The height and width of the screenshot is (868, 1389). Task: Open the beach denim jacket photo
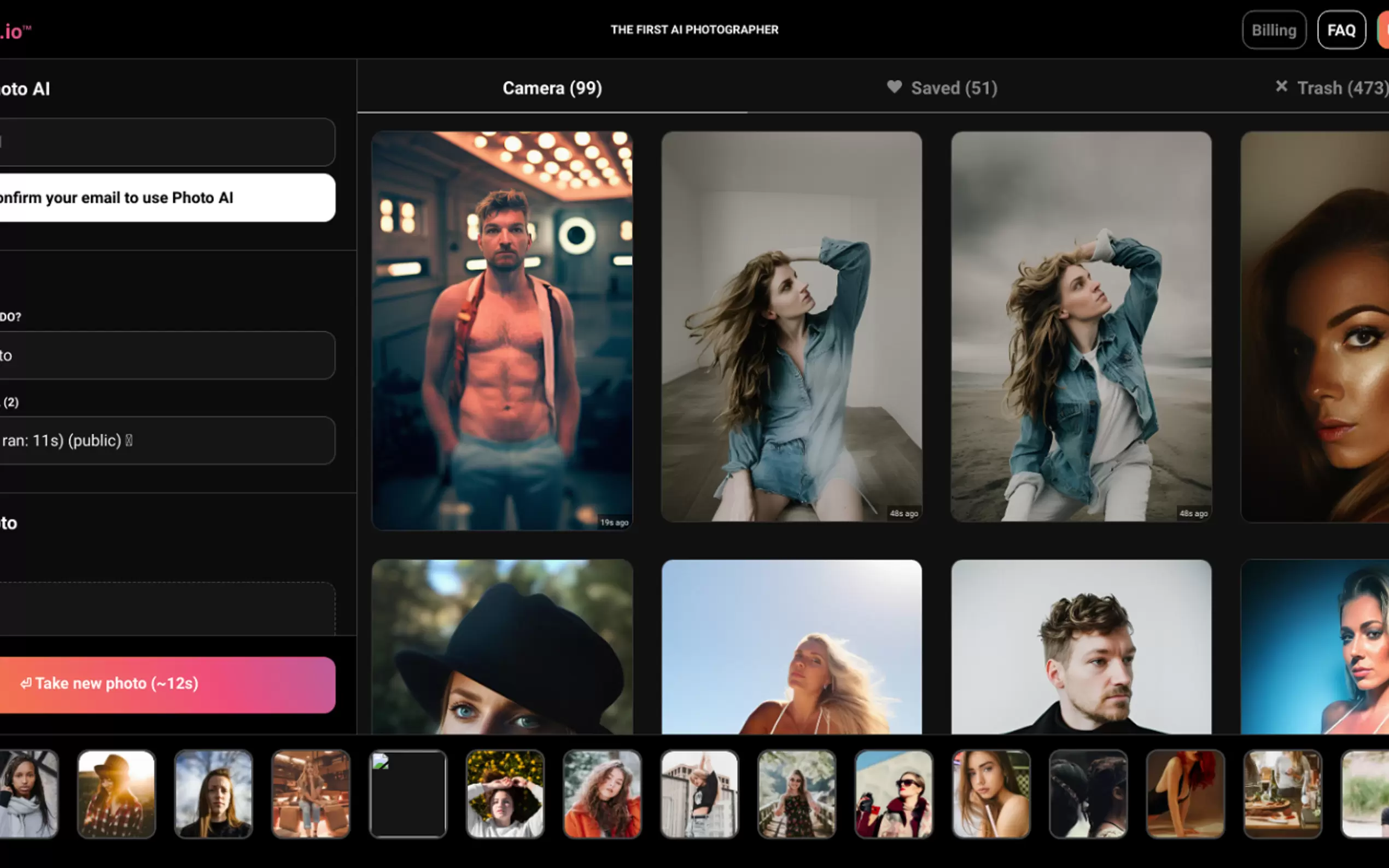(1081, 326)
